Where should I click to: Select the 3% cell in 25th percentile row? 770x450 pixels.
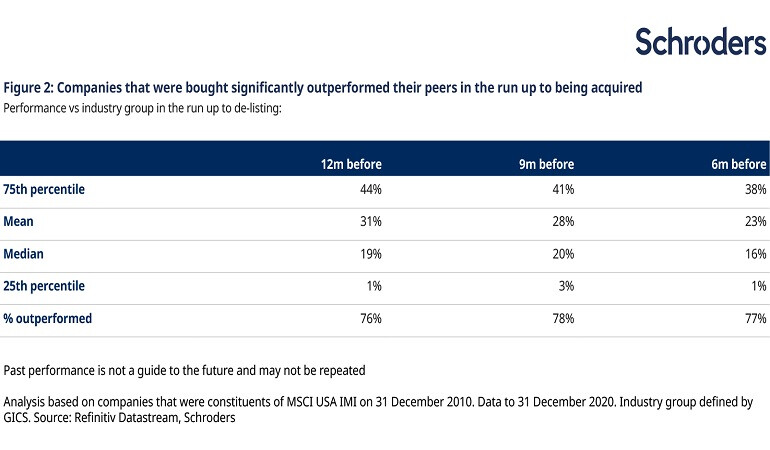566,286
